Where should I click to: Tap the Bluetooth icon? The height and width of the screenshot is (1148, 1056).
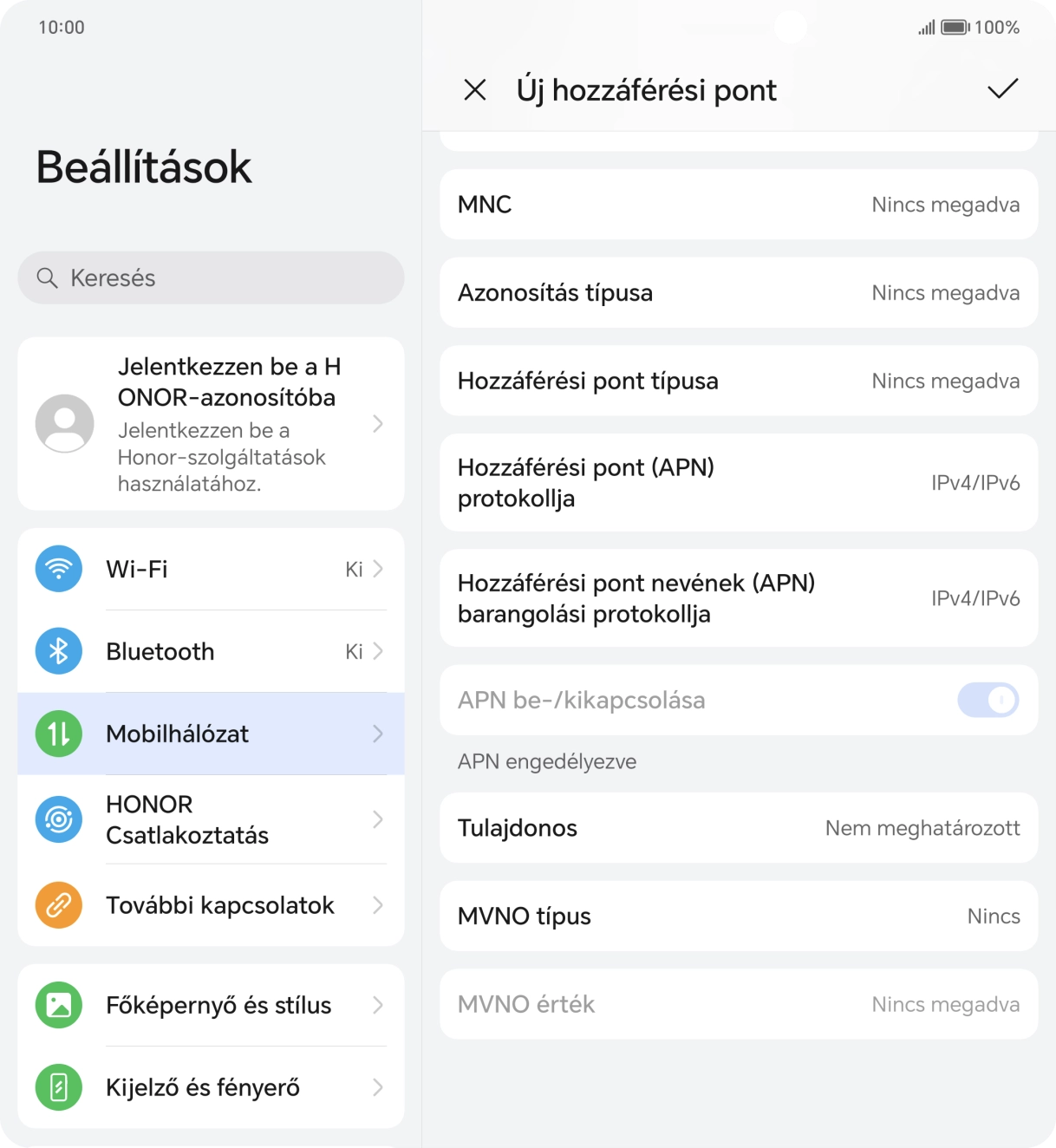pyautogui.click(x=59, y=651)
